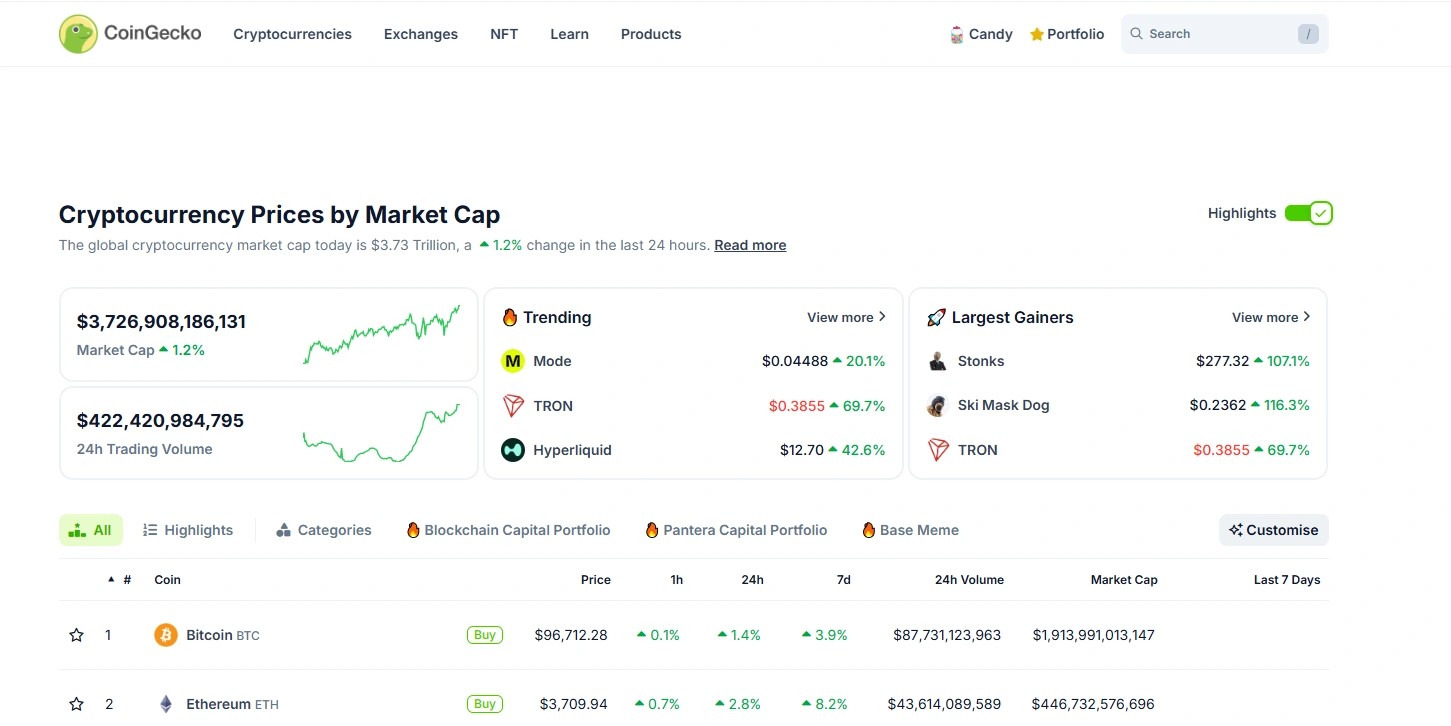Expand Largest Gainers with View more

[x=1271, y=317]
